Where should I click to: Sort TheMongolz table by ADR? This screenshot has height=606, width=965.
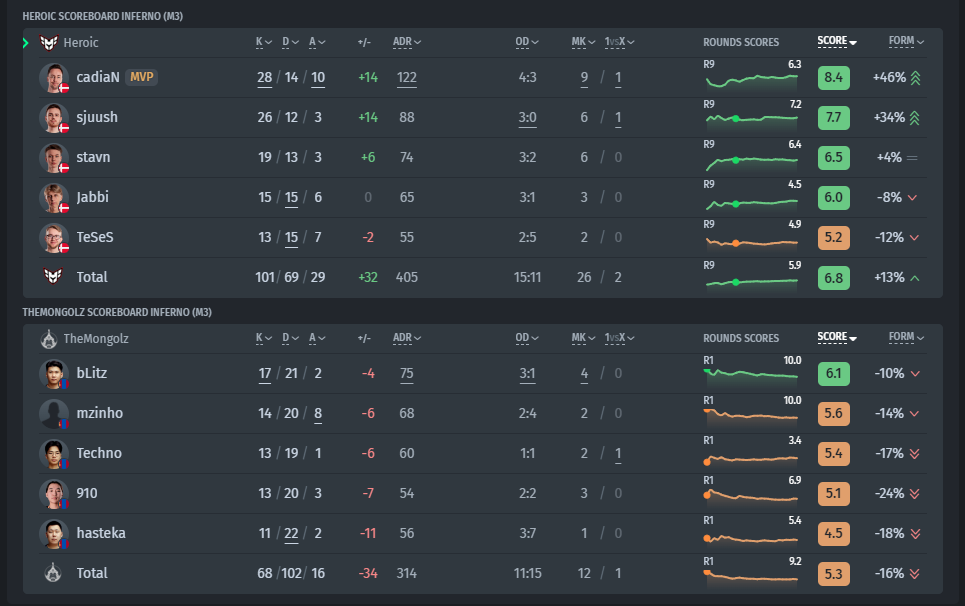(x=407, y=338)
